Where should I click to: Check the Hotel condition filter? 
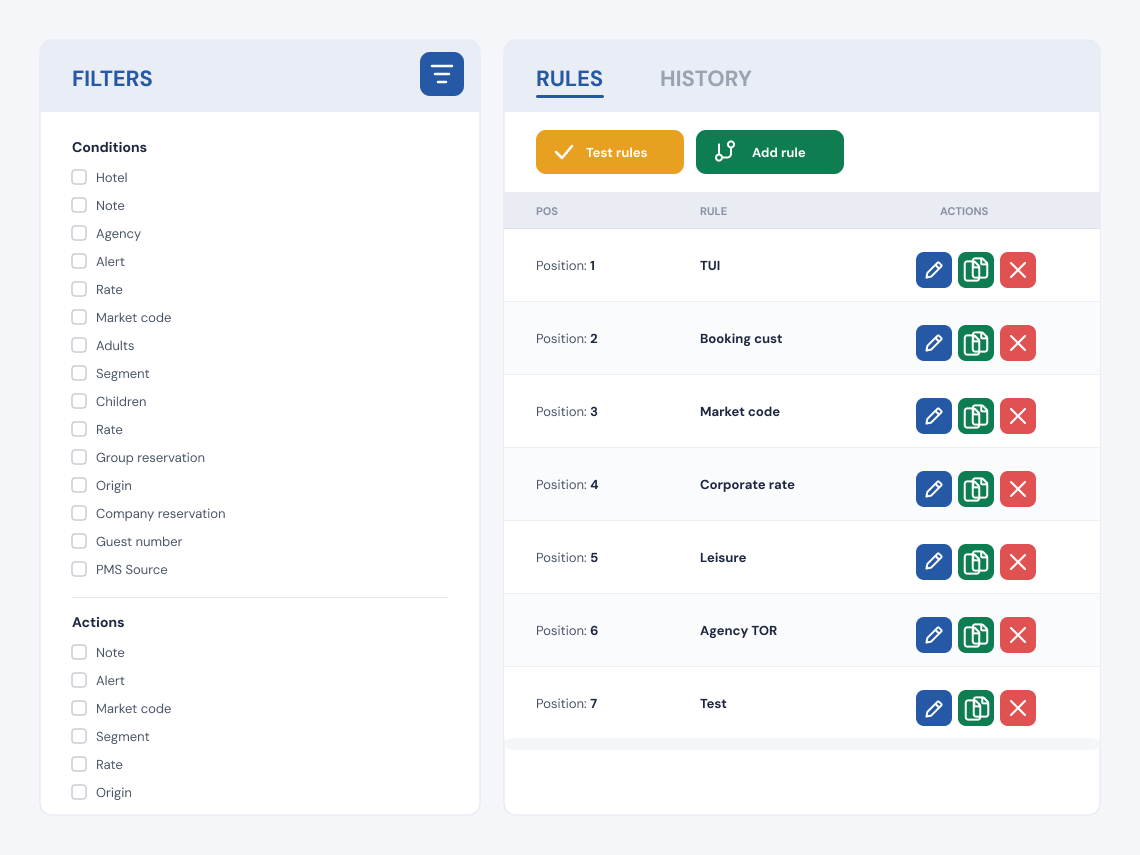pyautogui.click(x=79, y=177)
